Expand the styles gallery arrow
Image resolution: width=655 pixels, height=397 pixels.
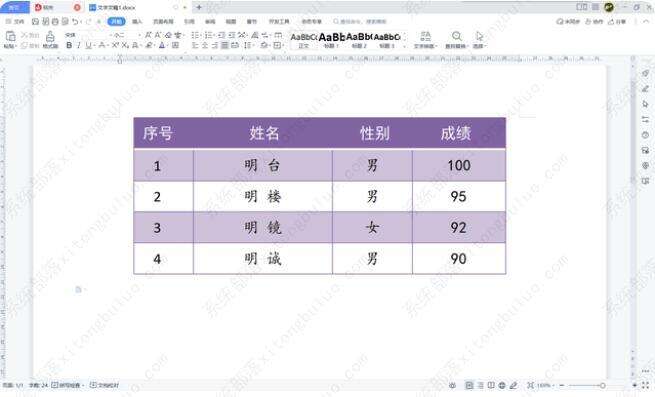404,46
